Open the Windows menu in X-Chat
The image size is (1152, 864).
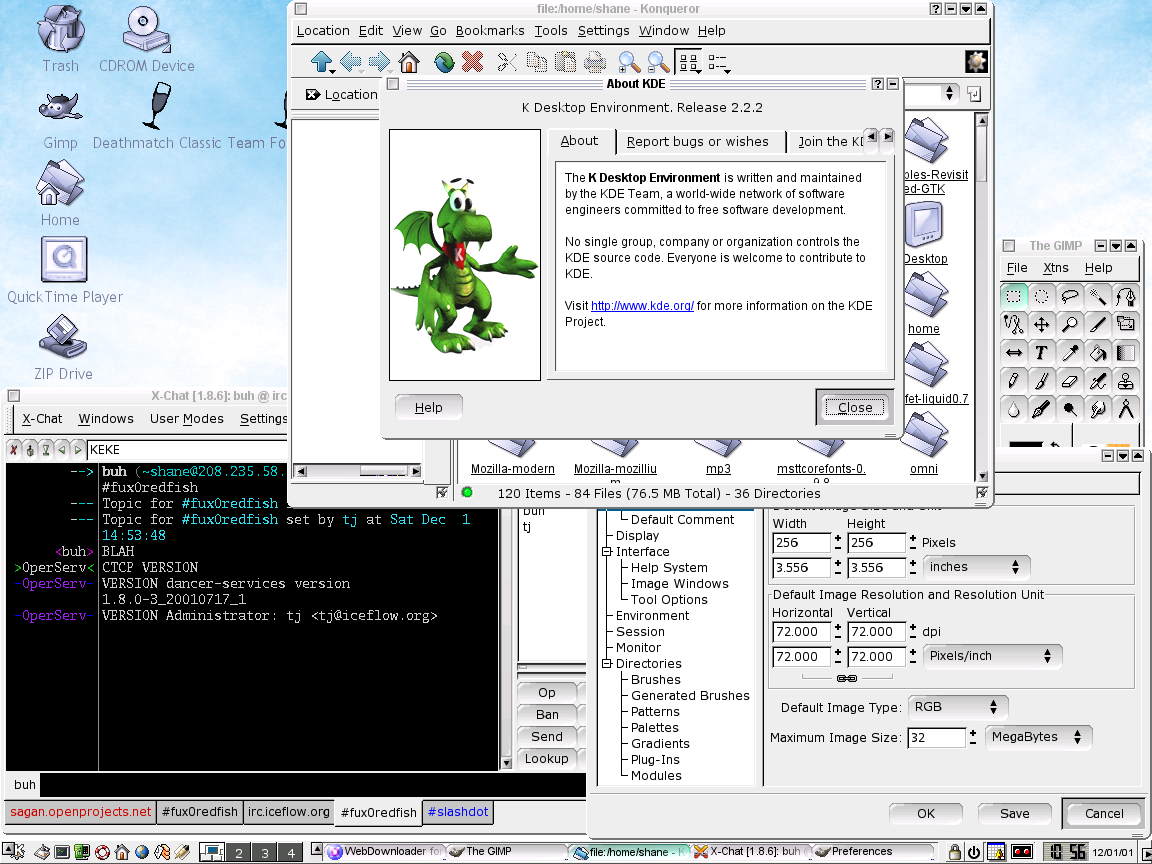point(106,418)
